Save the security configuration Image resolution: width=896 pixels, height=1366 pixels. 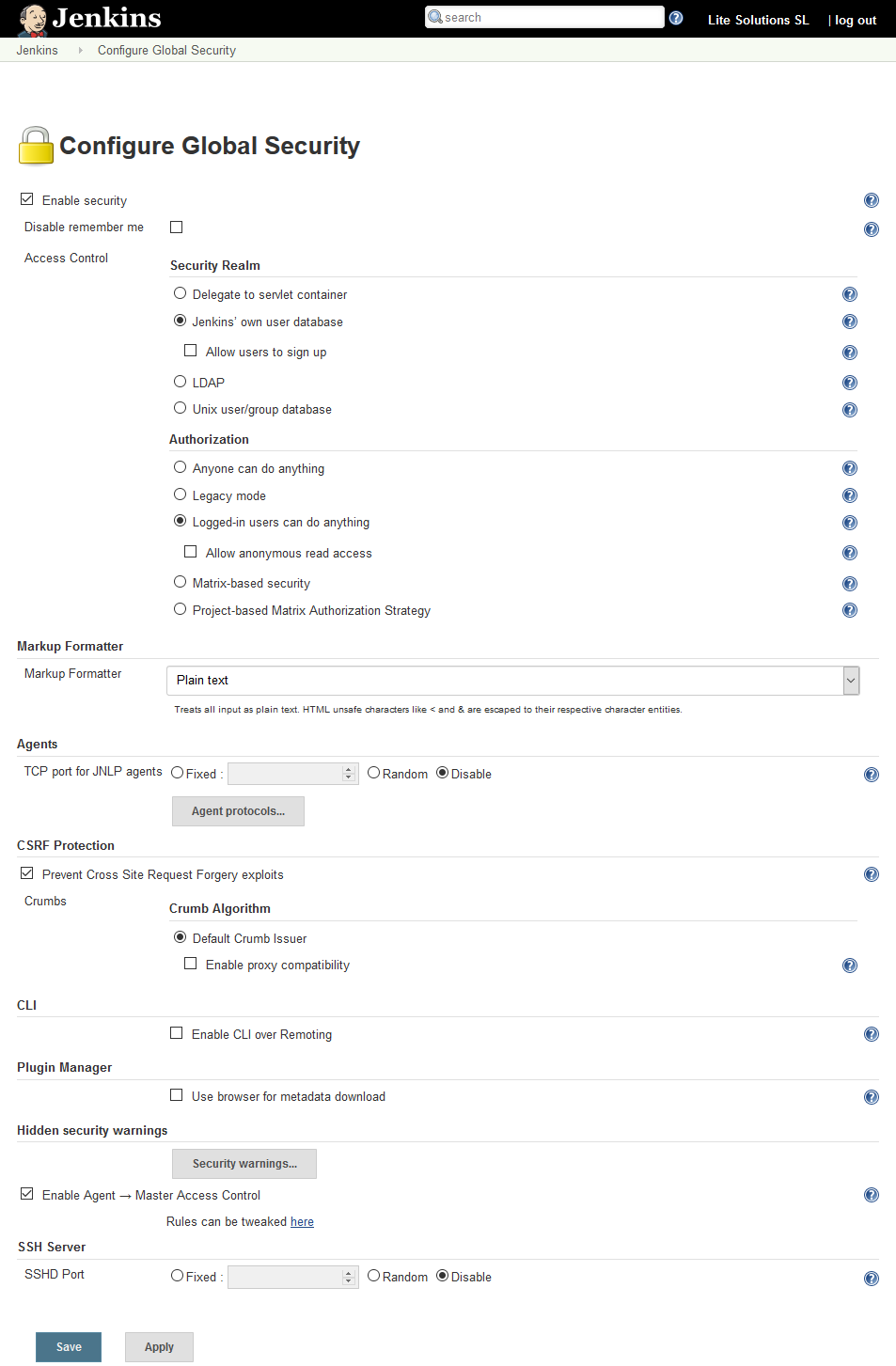coord(69,1347)
